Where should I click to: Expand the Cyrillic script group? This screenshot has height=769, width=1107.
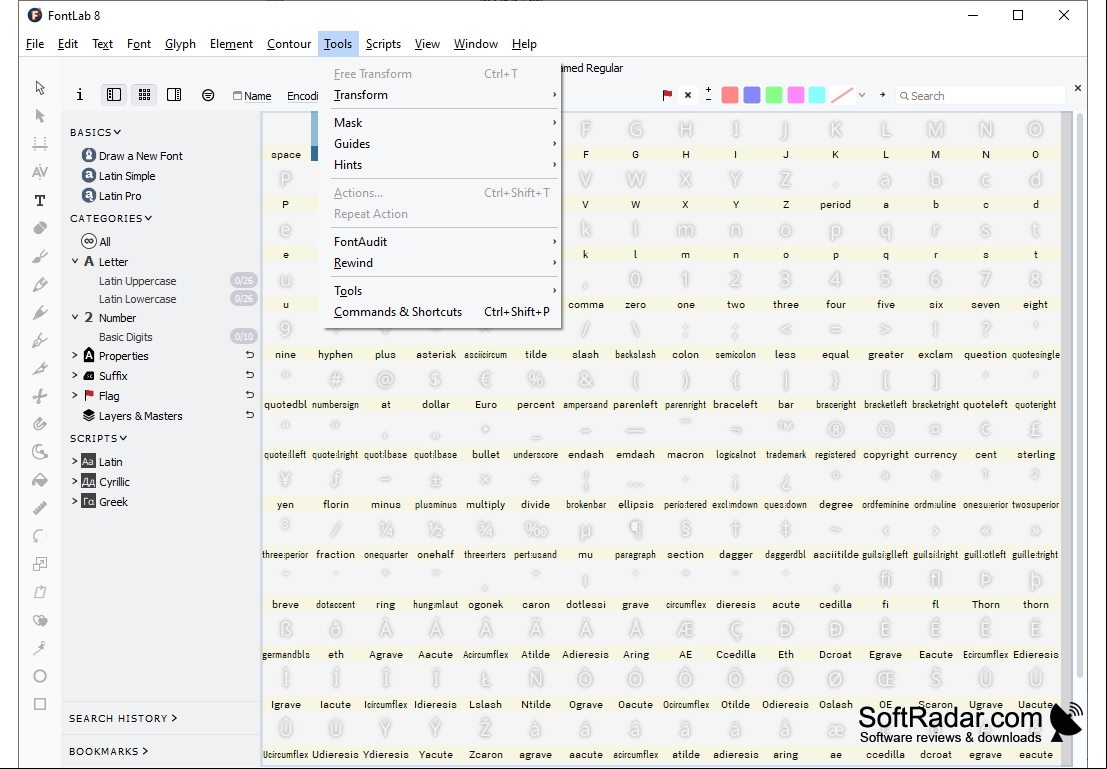(75, 482)
